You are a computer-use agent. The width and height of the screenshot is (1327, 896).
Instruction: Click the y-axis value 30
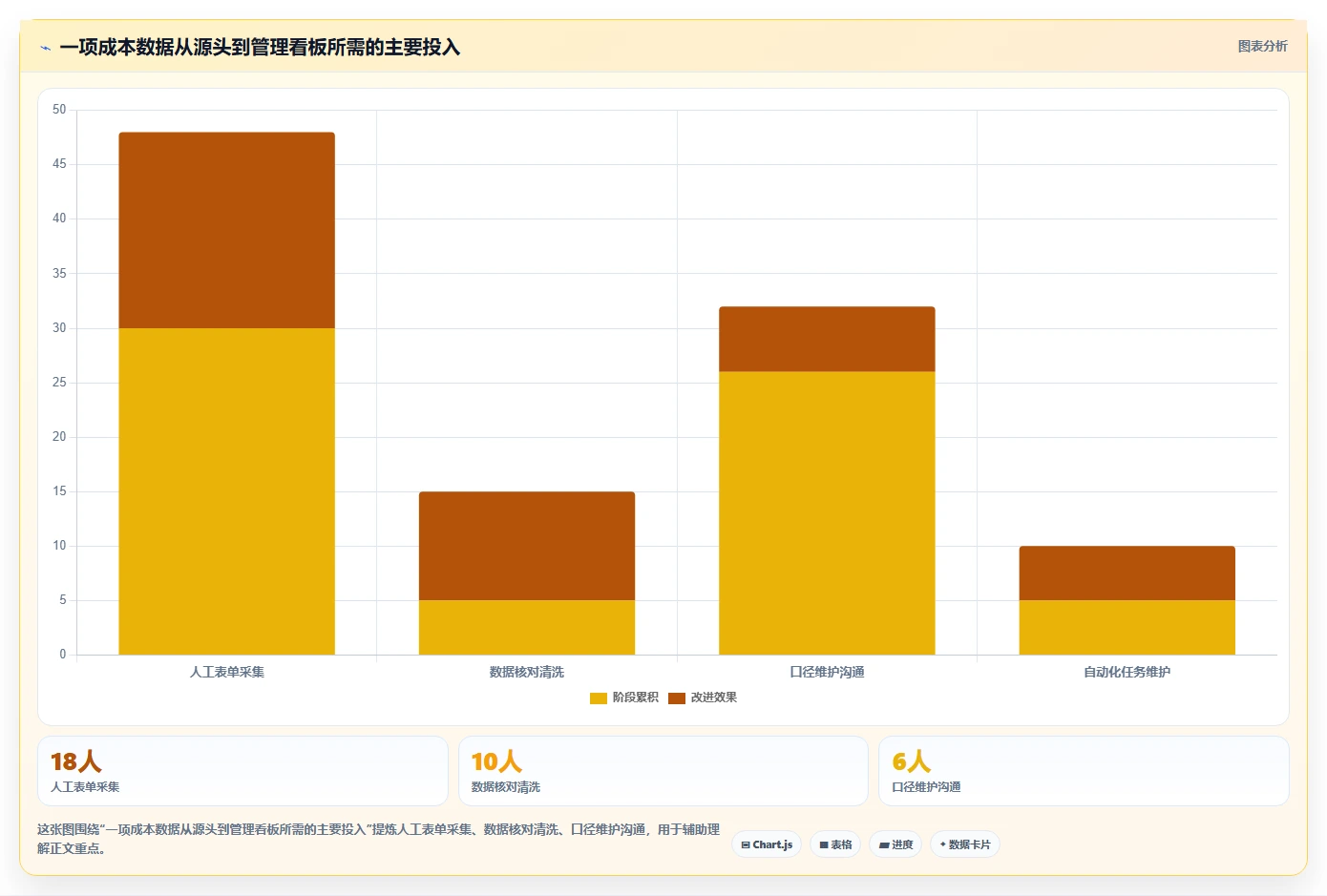pyautogui.click(x=59, y=327)
